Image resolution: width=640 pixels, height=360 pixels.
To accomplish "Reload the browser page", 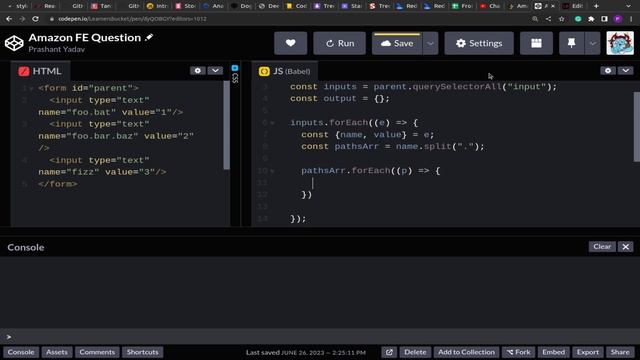I will 36,19.
